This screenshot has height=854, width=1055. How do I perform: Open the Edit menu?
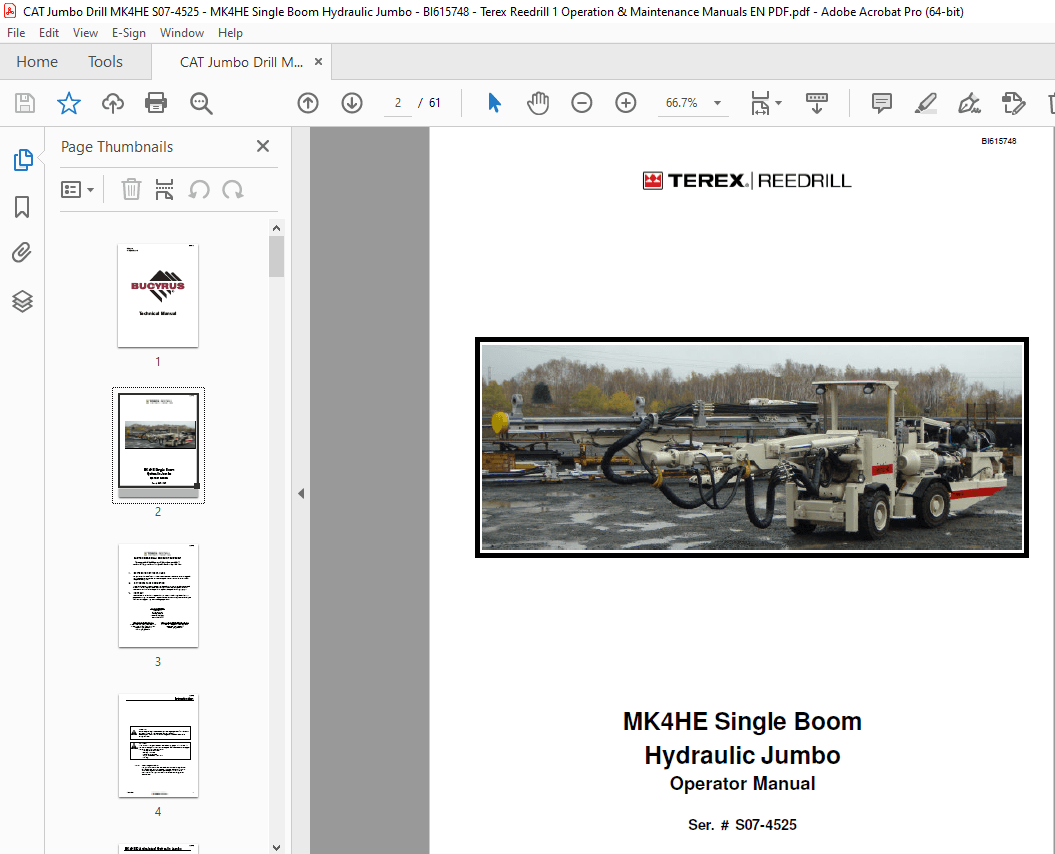point(48,33)
